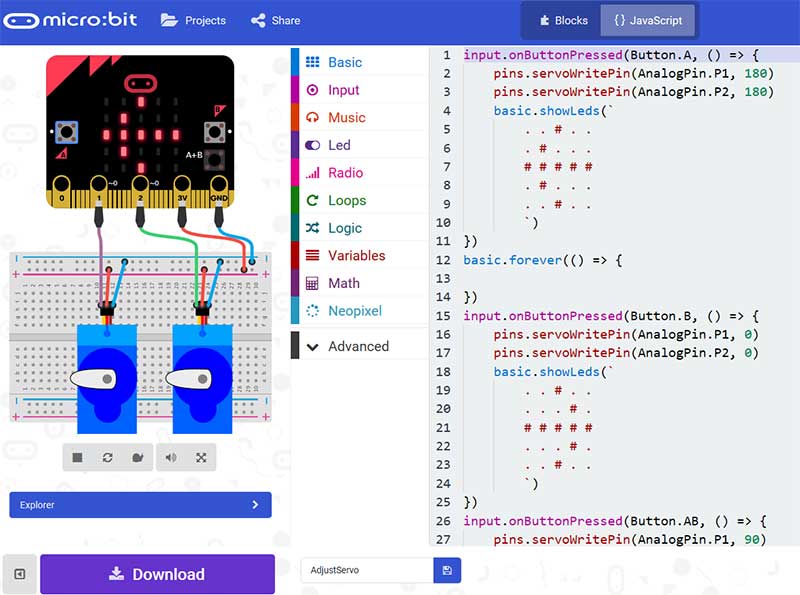Viewport: 800px width, 595px height.
Task: Open the Variables toolbox category
Action: pos(356,256)
